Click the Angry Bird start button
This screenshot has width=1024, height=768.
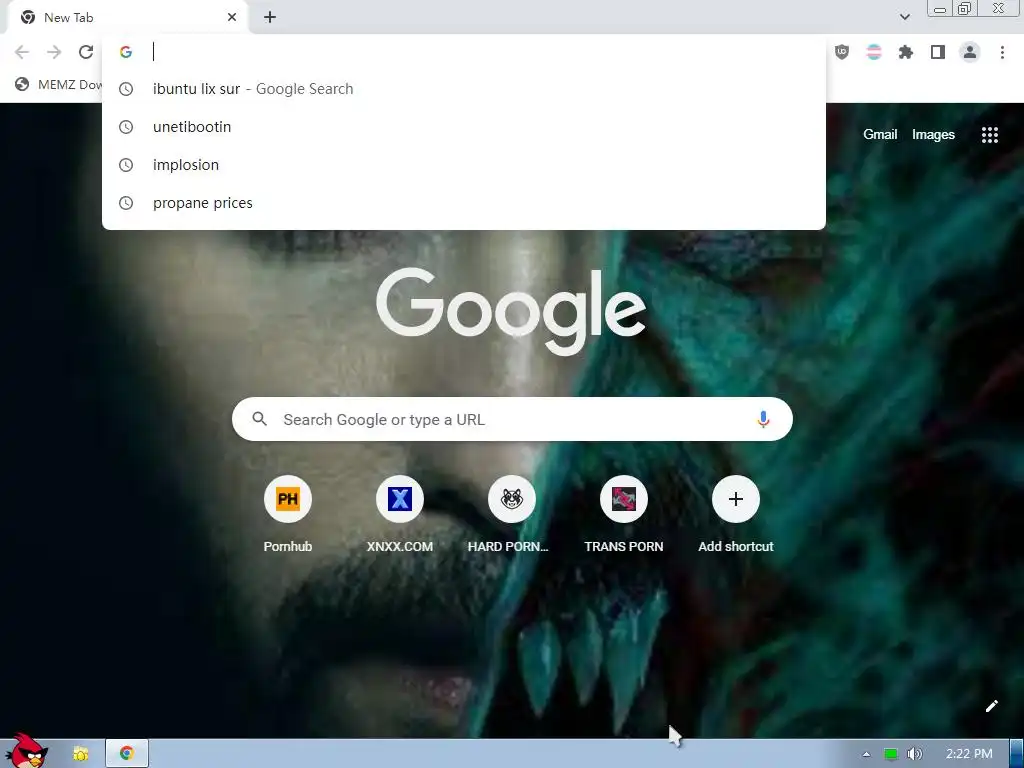[x=26, y=751]
